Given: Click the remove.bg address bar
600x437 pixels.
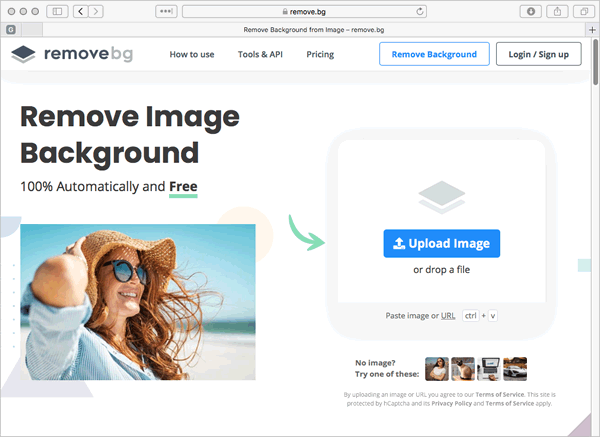Looking at the screenshot, I should [x=342, y=11].
